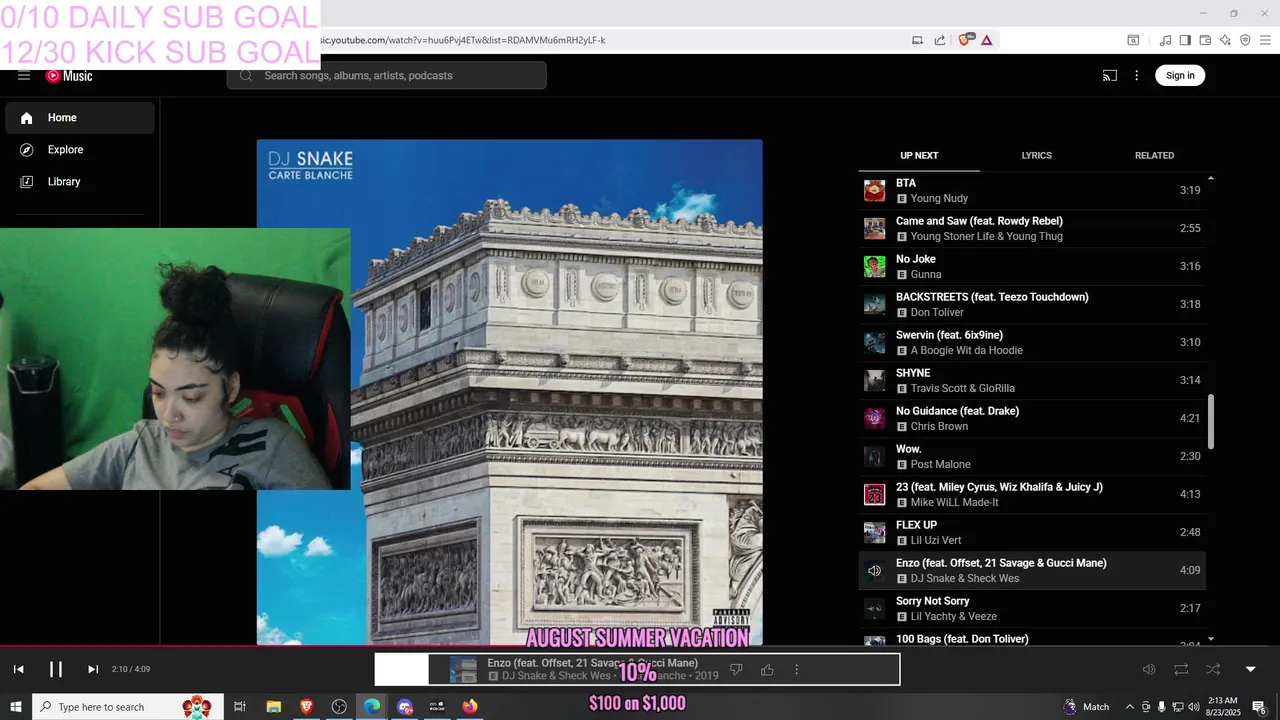This screenshot has width=1280, height=720.
Task: Open Brave Shields lion icon
Action: tap(965, 40)
